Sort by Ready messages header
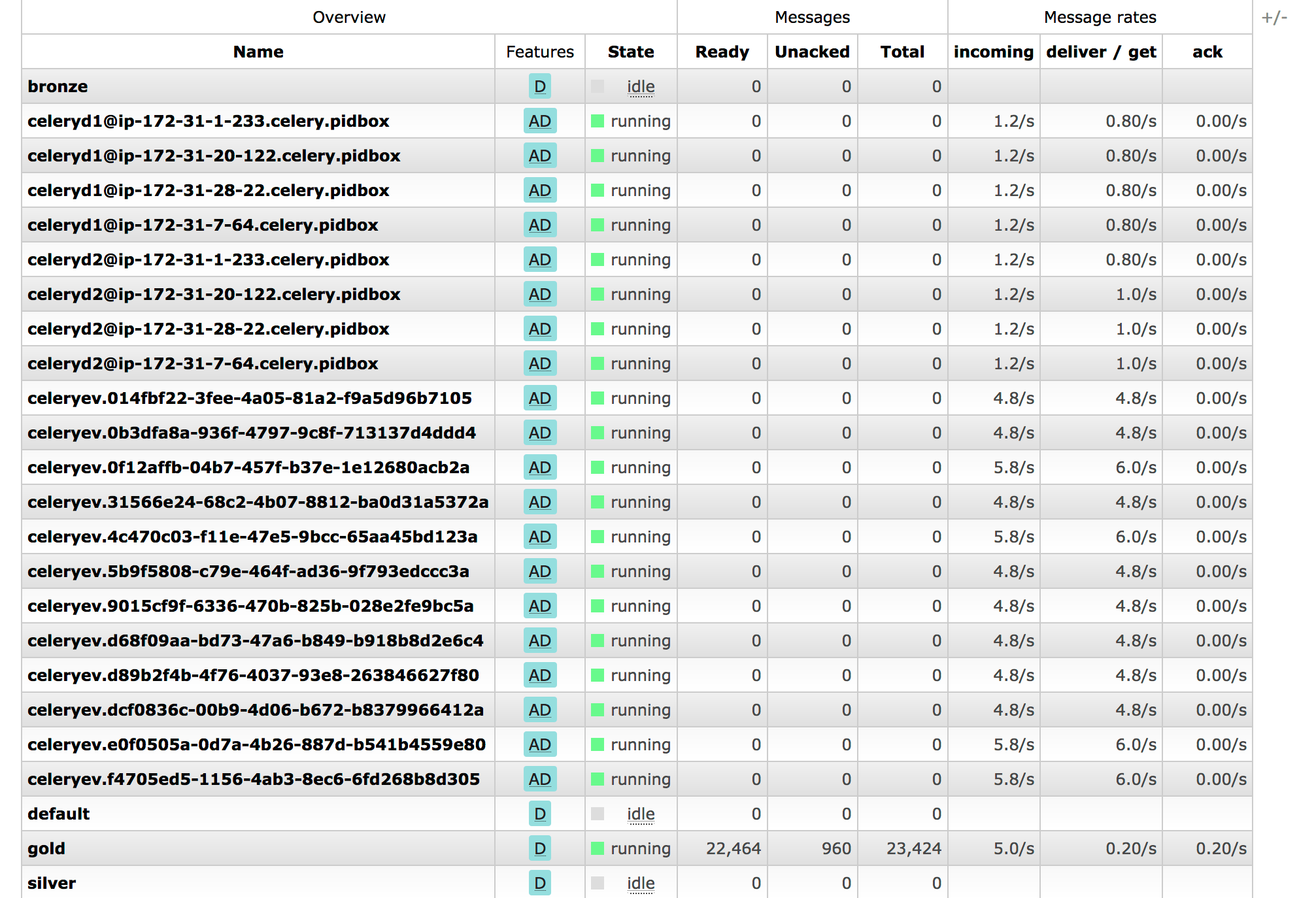The width and height of the screenshot is (1316, 898). 722,52
